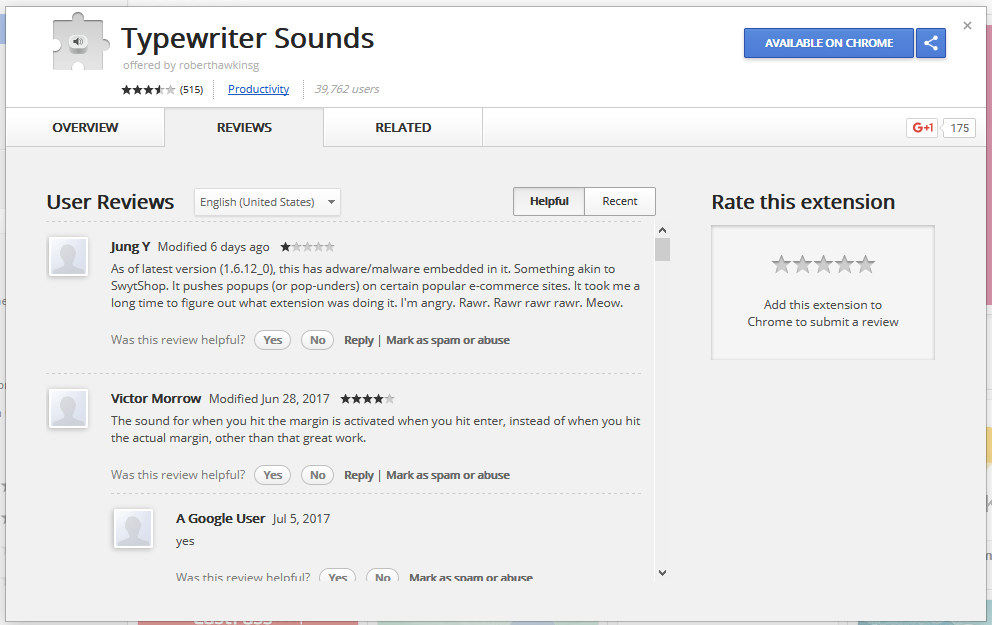992x625 pixels.
Task: Click Reply on Jung Y's review
Action: coord(358,339)
